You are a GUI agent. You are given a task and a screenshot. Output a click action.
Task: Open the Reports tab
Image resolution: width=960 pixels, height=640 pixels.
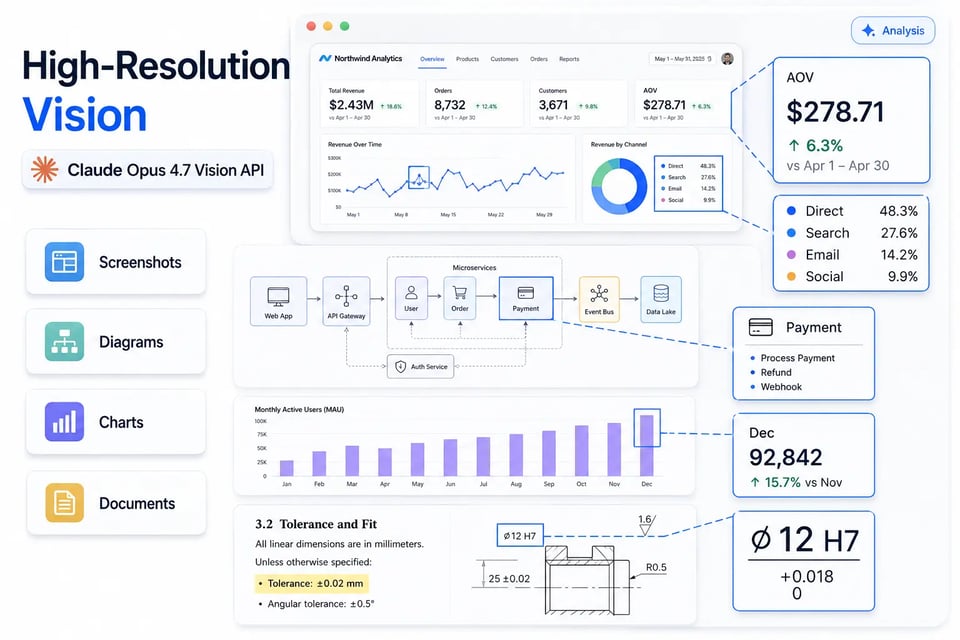point(569,59)
